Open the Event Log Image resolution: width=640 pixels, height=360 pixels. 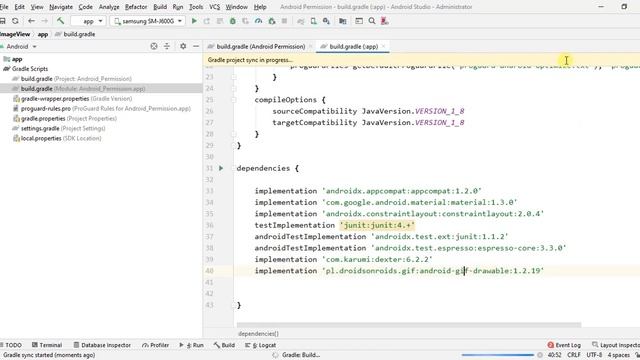tap(564, 345)
